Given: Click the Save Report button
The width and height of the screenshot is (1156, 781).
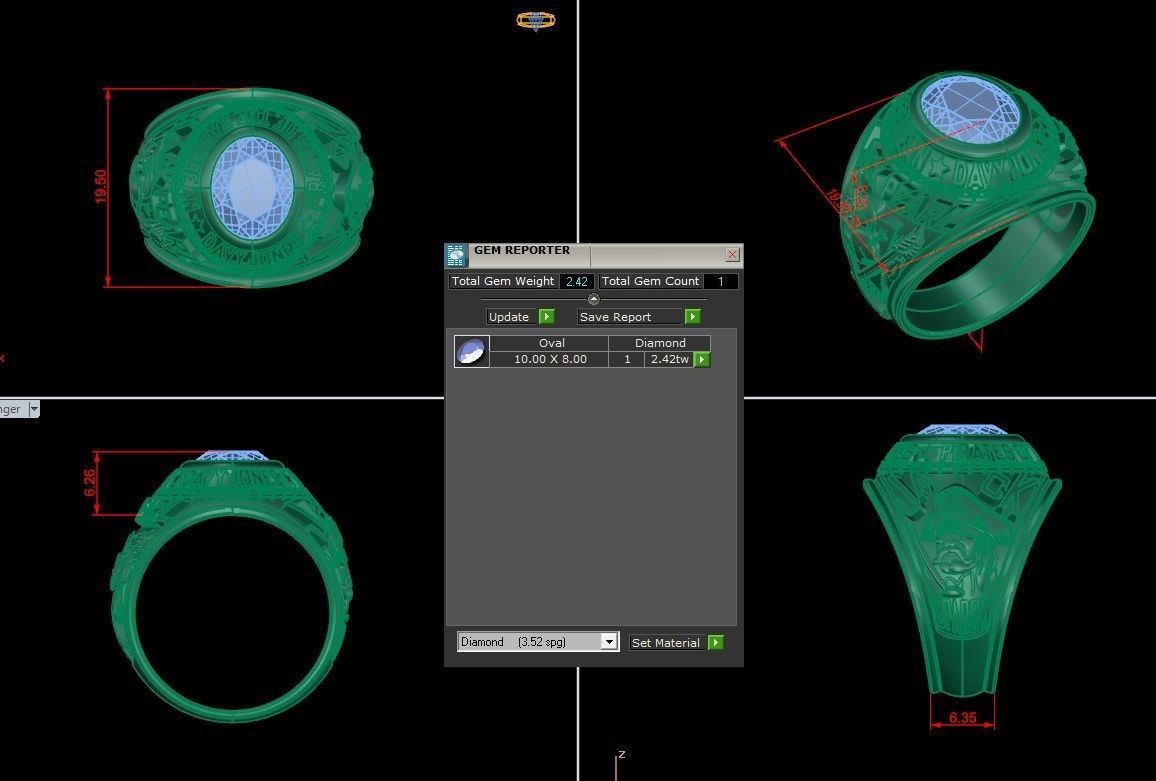Looking at the screenshot, I should (630, 316).
